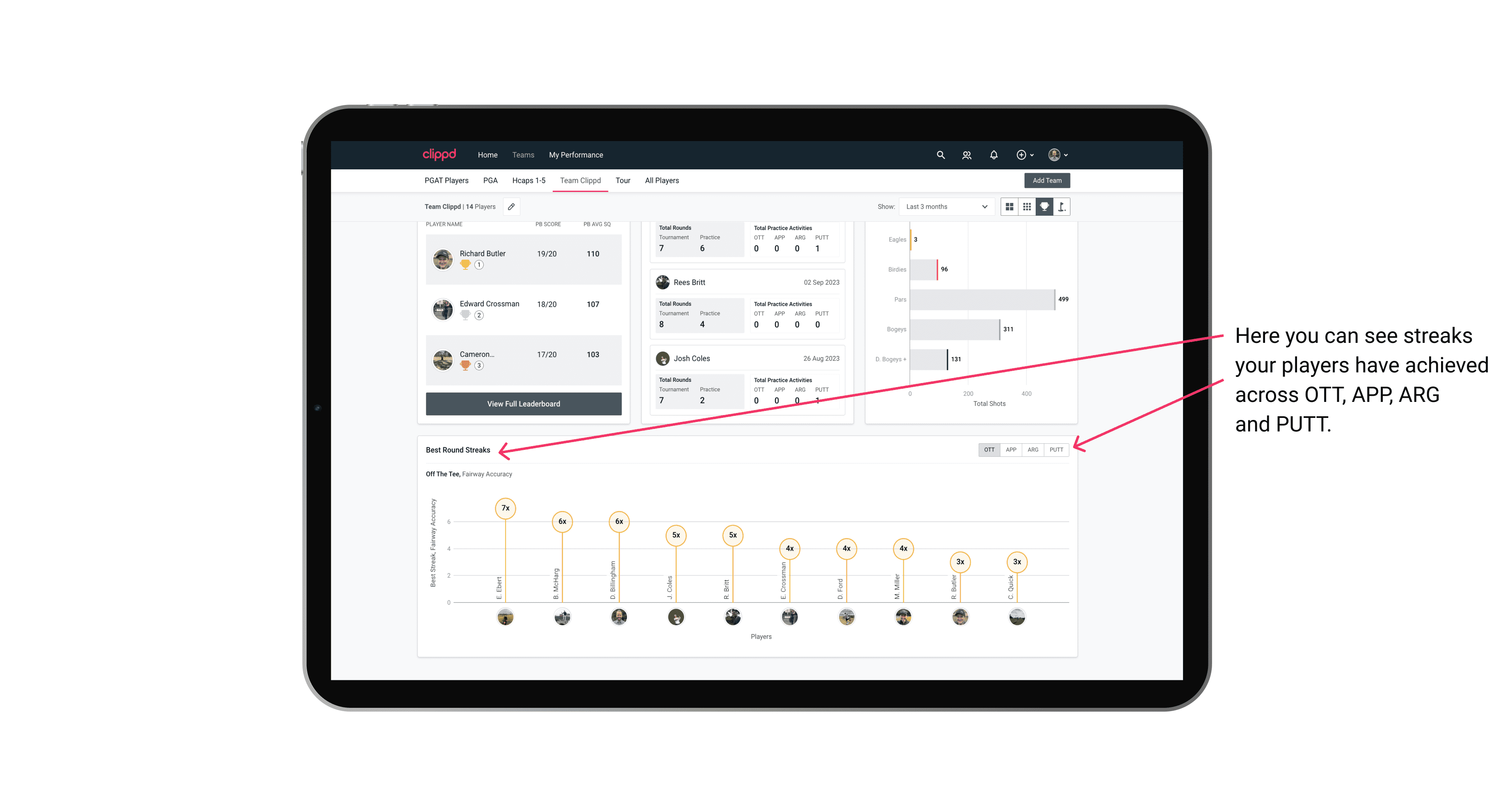Toggle the card view layout icon

coord(1009,207)
